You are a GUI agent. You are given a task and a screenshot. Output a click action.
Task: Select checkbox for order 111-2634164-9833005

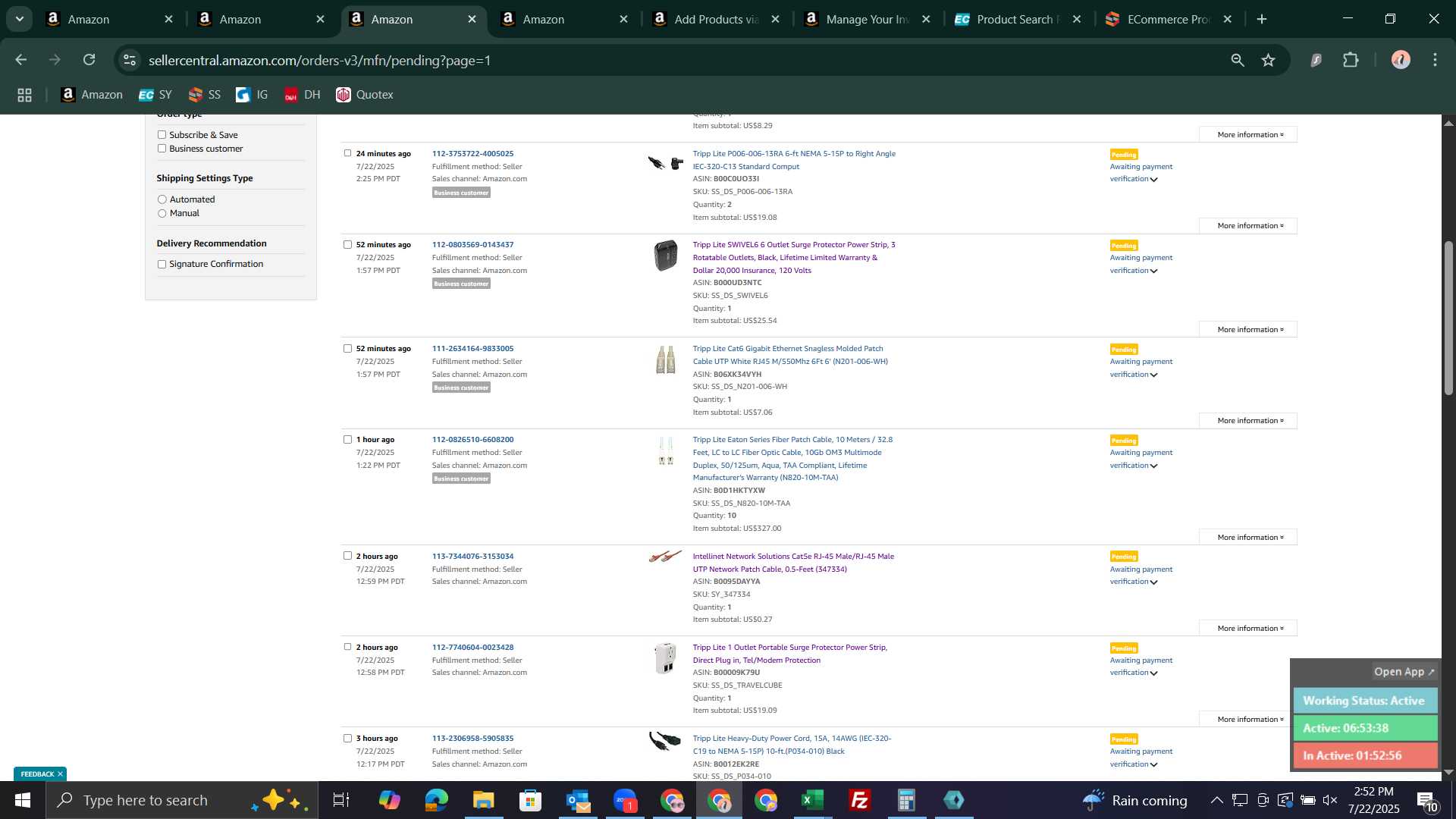click(x=347, y=348)
